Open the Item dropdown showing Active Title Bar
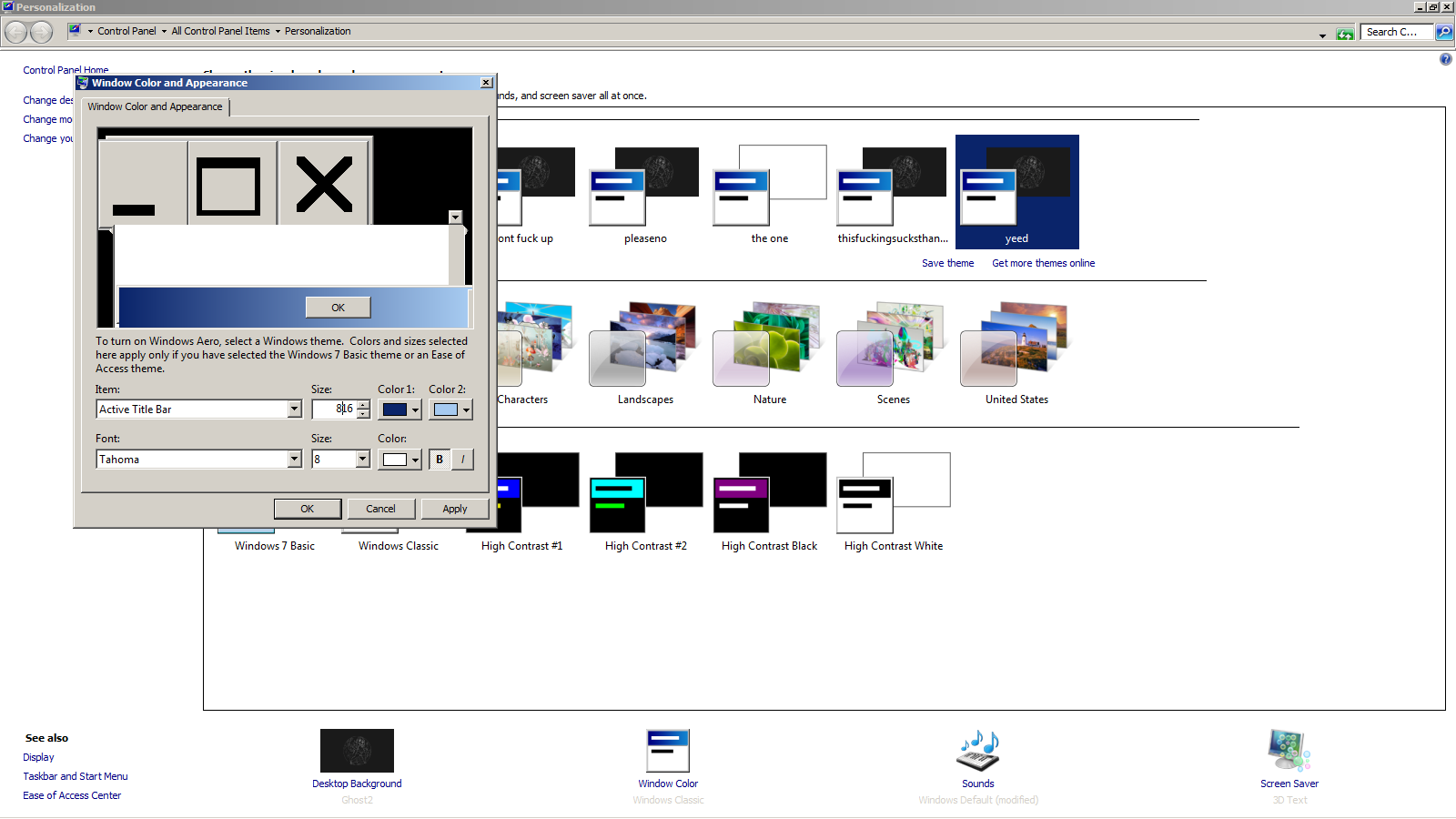1456x819 pixels. (294, 409)
